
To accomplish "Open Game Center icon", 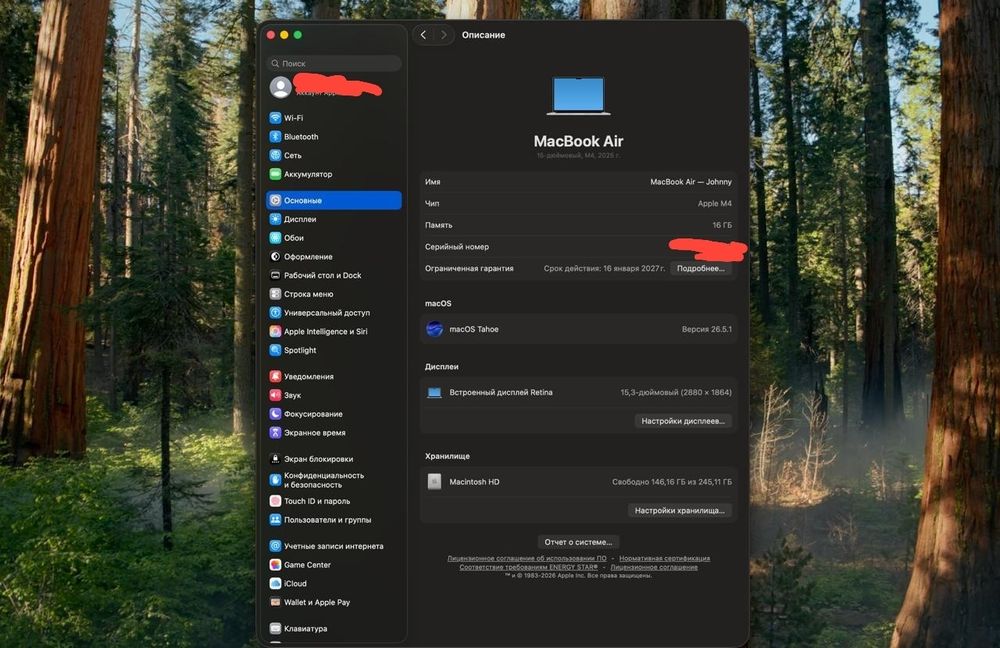I will pos(275,565).
